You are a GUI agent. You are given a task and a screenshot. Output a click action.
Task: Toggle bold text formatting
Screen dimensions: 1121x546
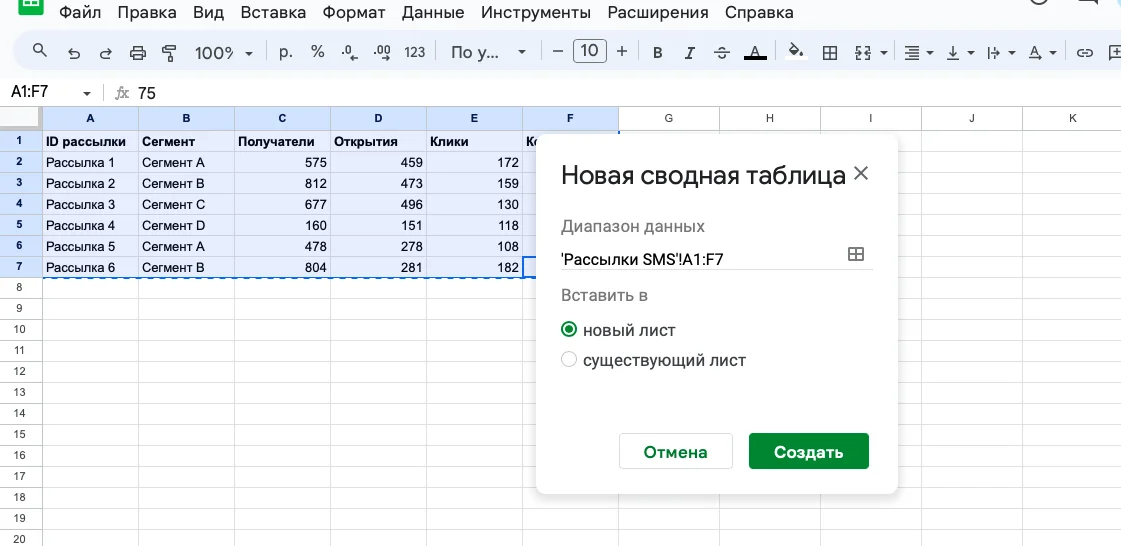pos(657,52)
